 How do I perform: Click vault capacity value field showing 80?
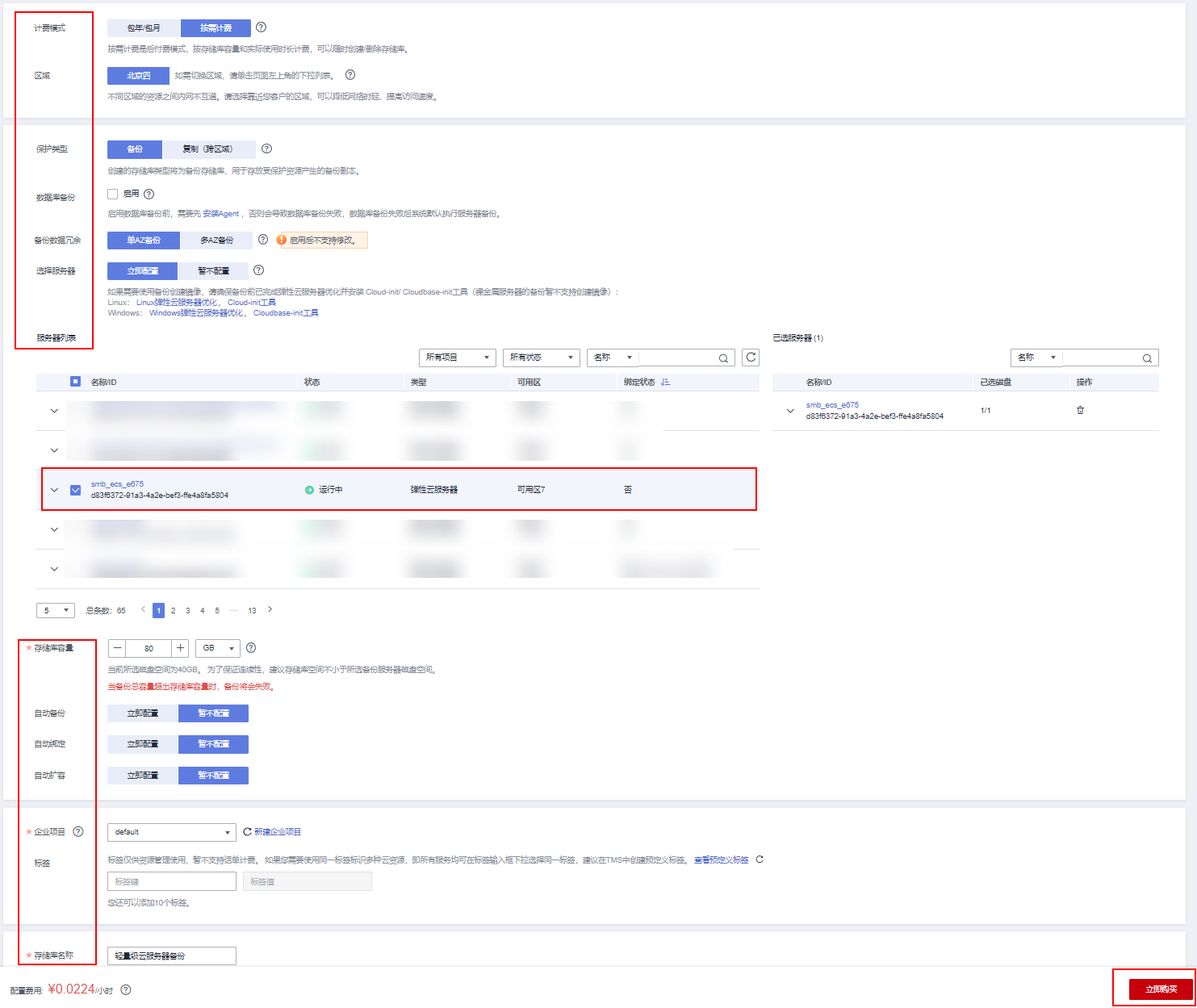[149, 648]
